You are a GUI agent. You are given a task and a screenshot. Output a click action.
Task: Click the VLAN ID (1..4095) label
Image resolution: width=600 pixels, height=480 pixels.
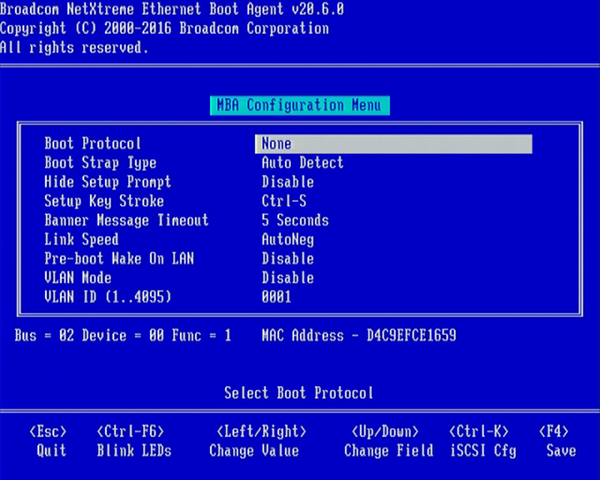[x=108, y=297]
